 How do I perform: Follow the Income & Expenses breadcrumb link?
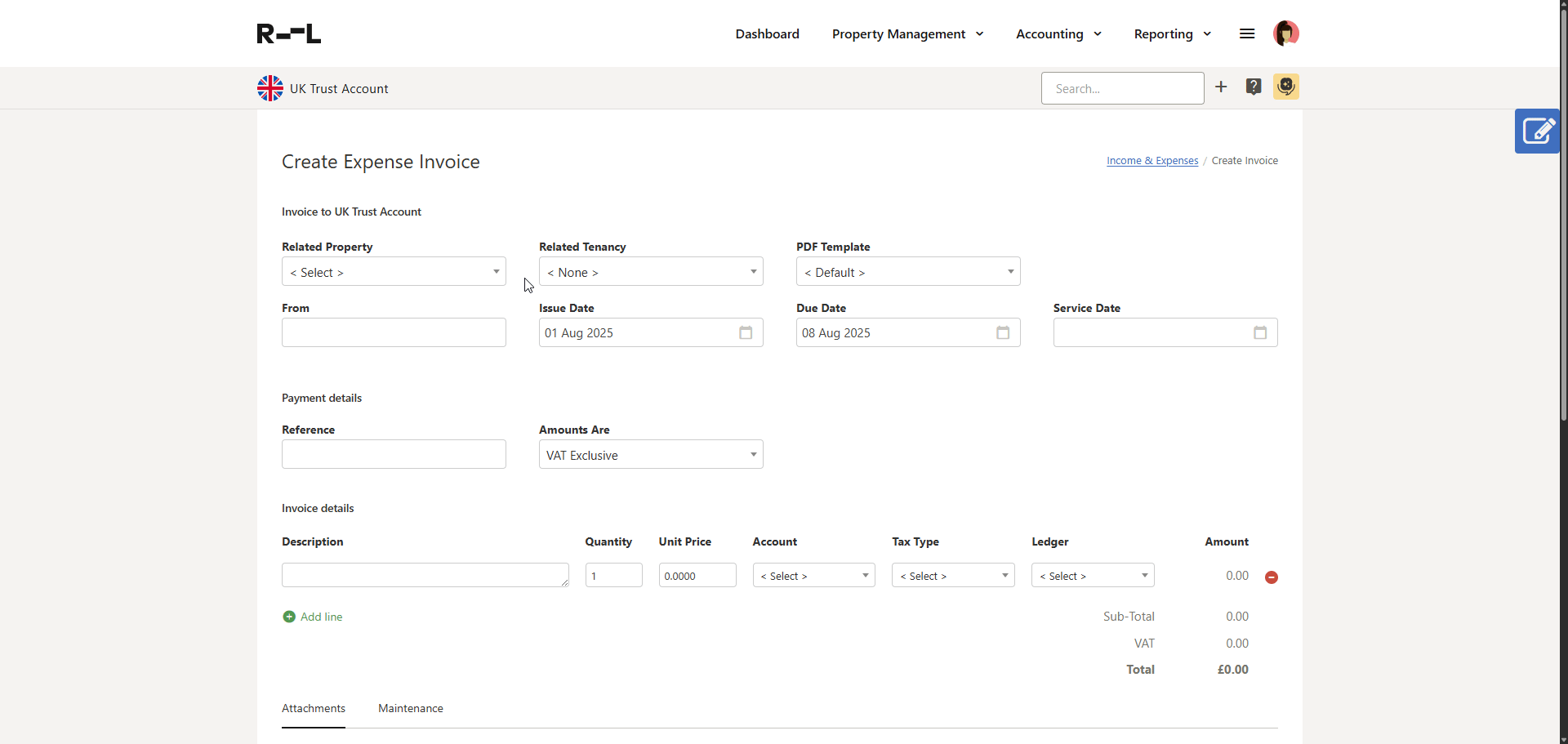1152,161
